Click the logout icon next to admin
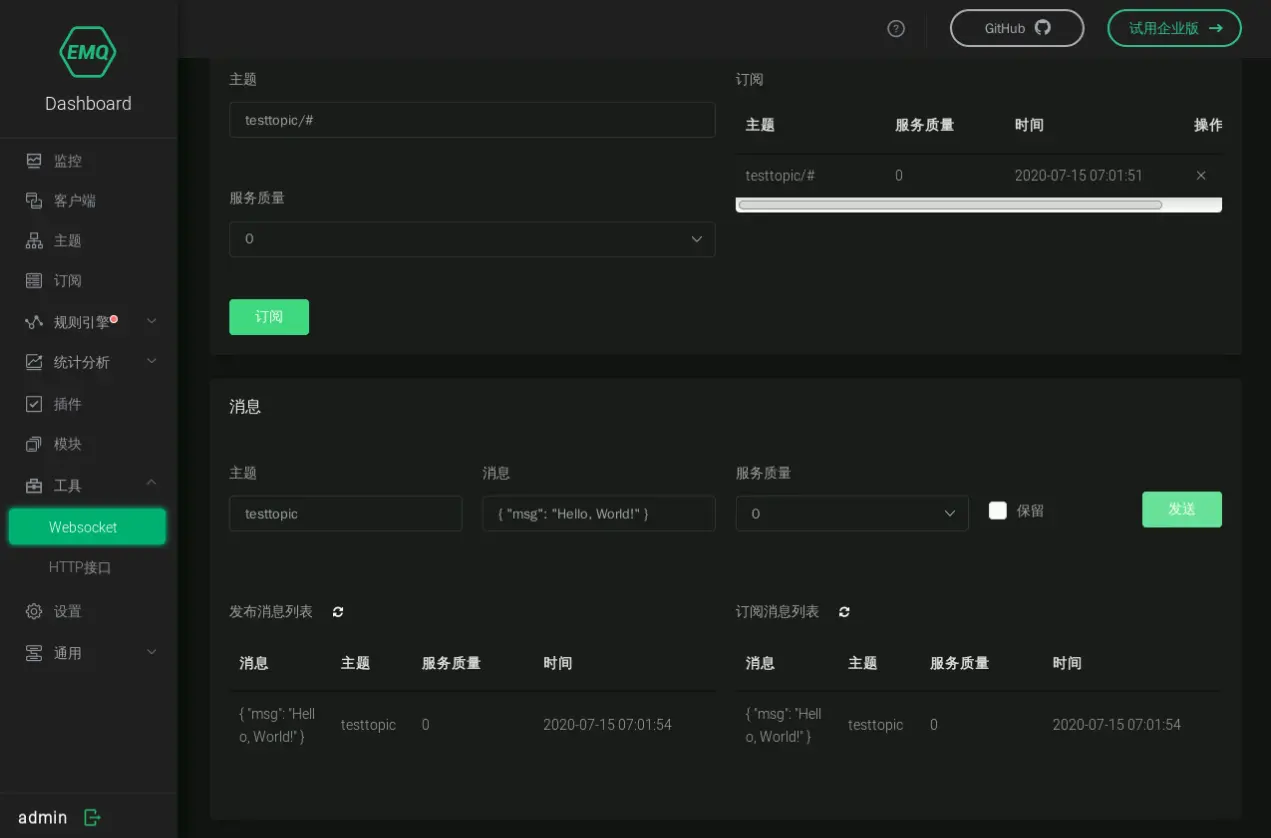Viewport: 1271px width, 838px height. point(92,818)
